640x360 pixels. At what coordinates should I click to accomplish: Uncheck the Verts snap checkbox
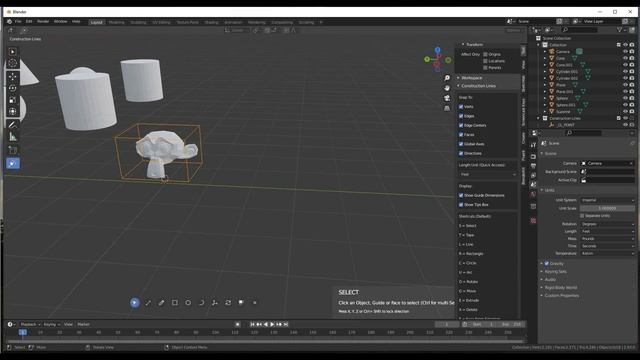tap(461, 107)
